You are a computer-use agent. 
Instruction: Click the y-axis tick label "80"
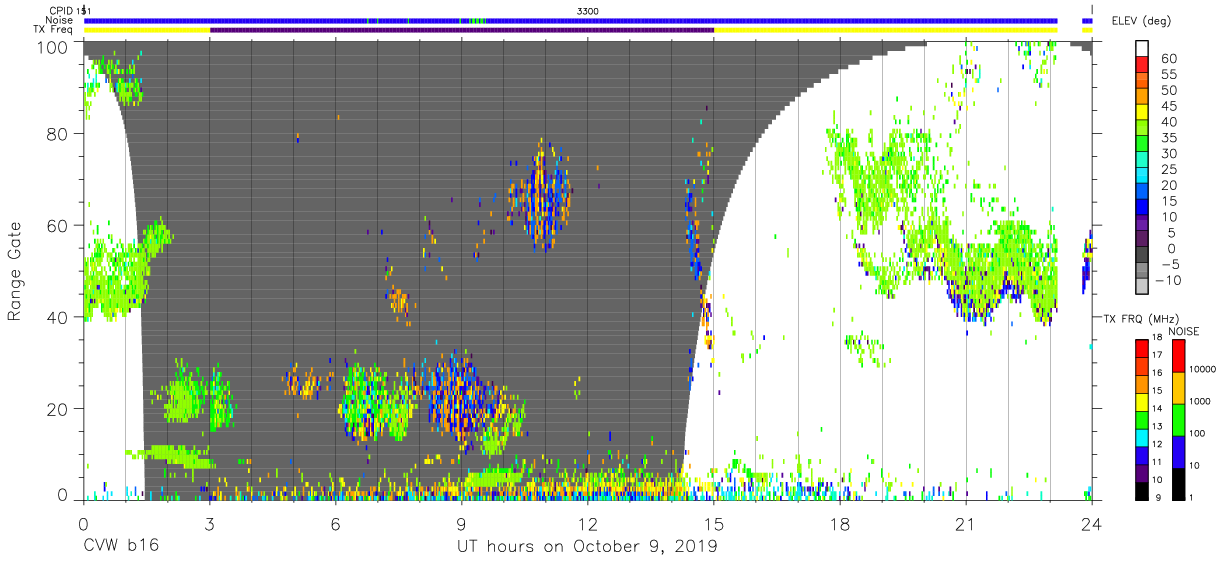pos(58,133)
